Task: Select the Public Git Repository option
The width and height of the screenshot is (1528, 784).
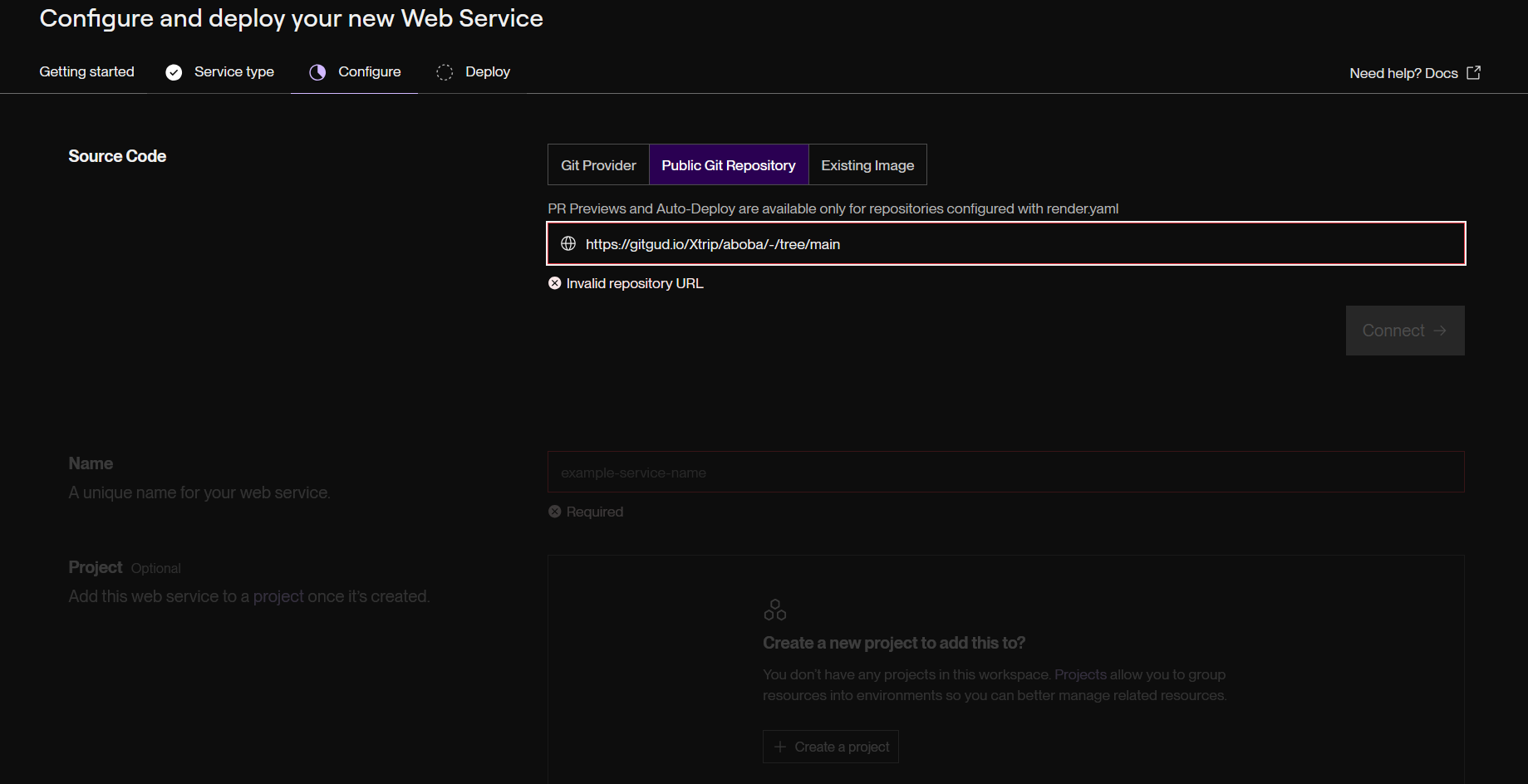Action: (x=729, y=165)
